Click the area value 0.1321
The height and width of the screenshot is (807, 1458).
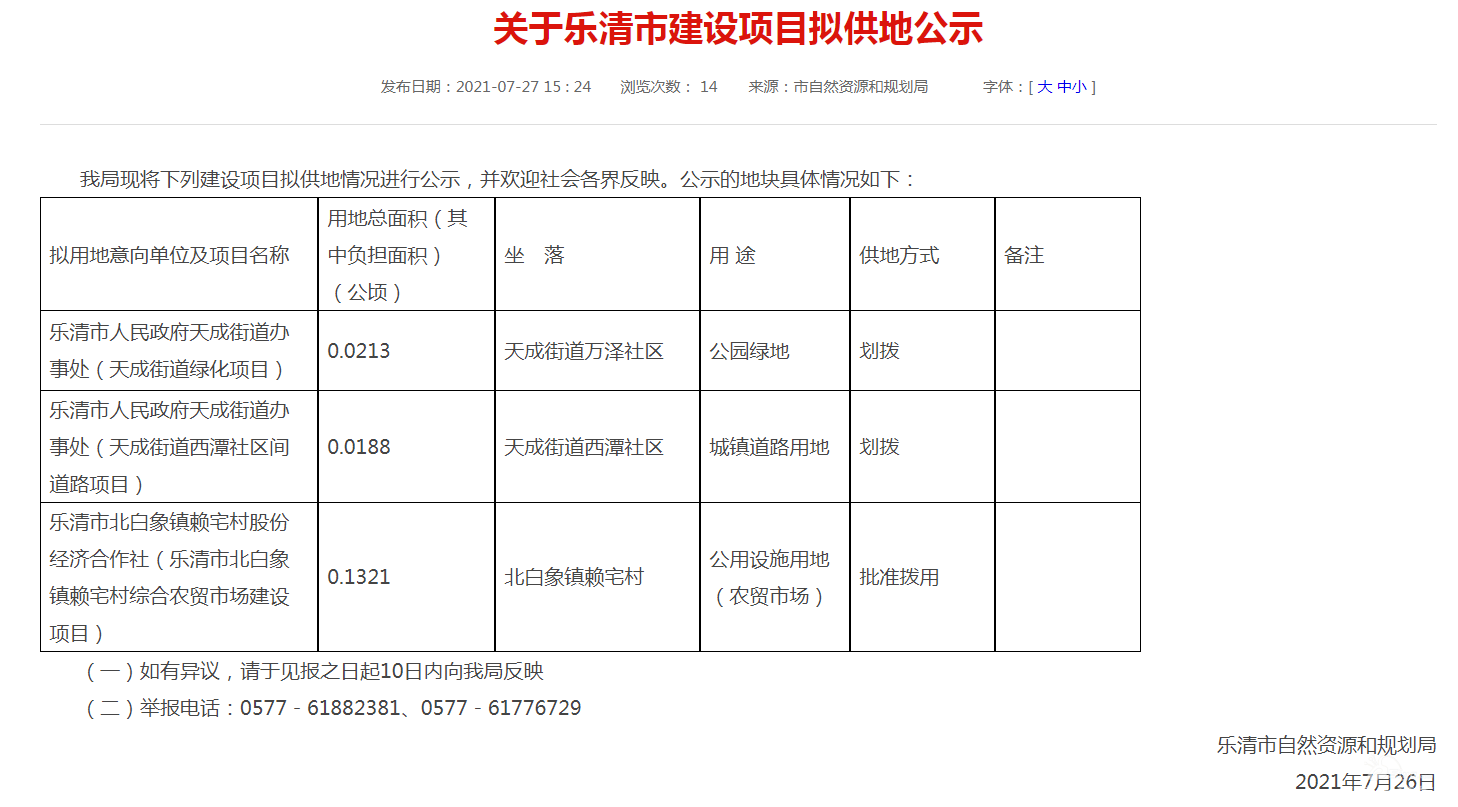[359, 577]
